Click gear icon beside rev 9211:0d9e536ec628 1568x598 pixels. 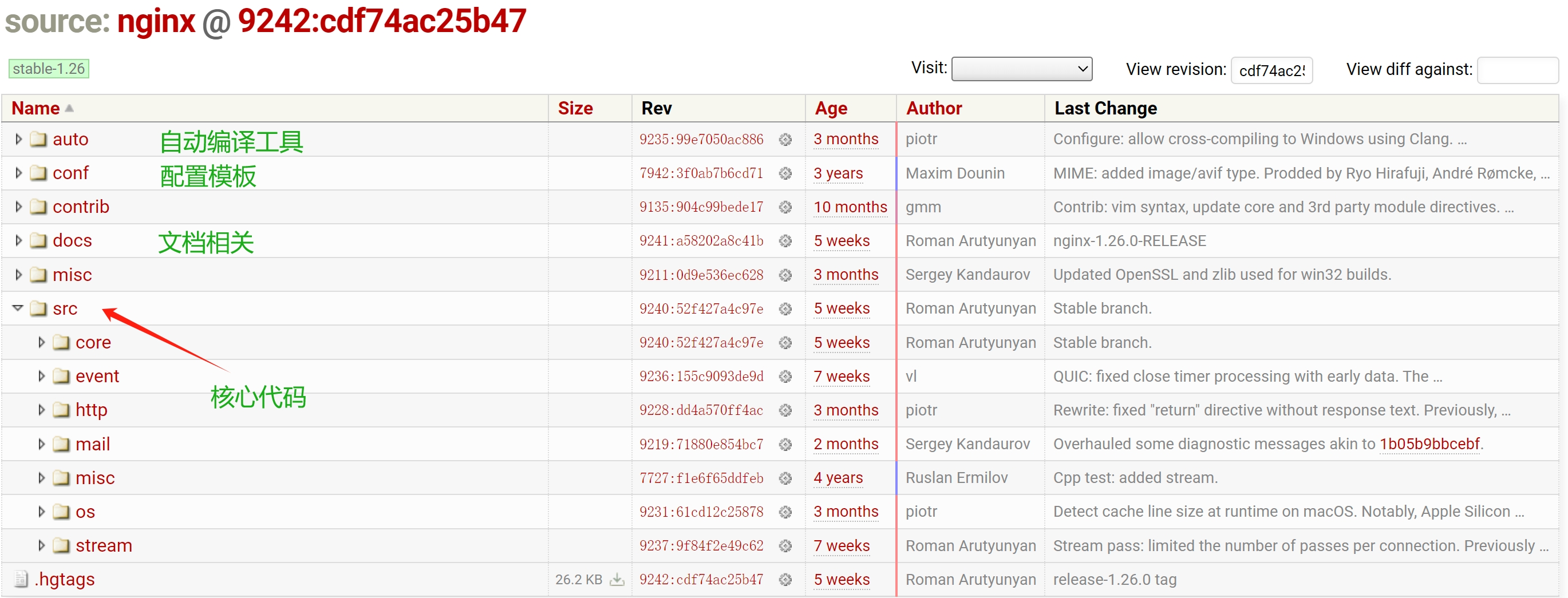[x=785, y=275]
